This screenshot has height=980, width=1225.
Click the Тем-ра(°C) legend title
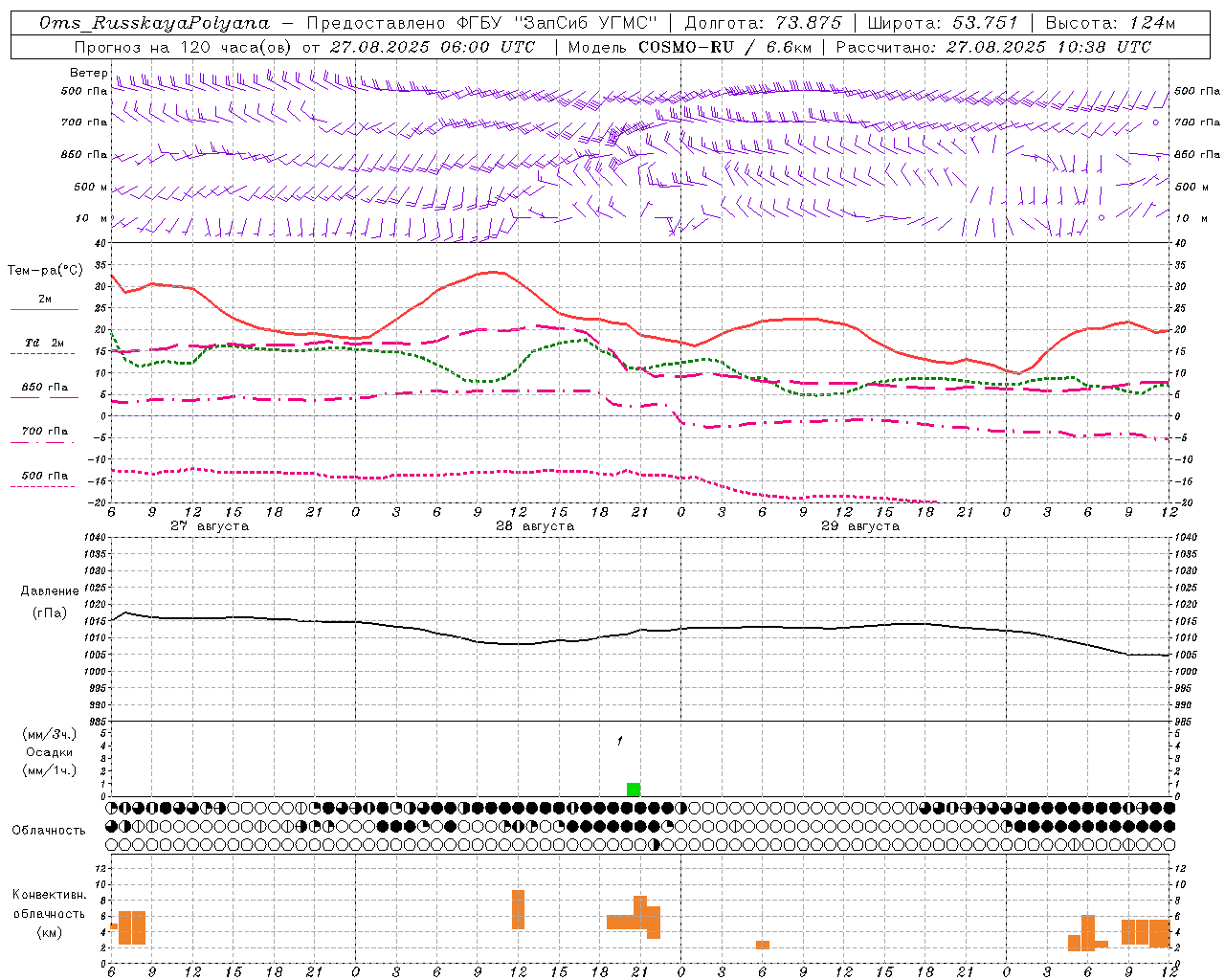(45, 271)
